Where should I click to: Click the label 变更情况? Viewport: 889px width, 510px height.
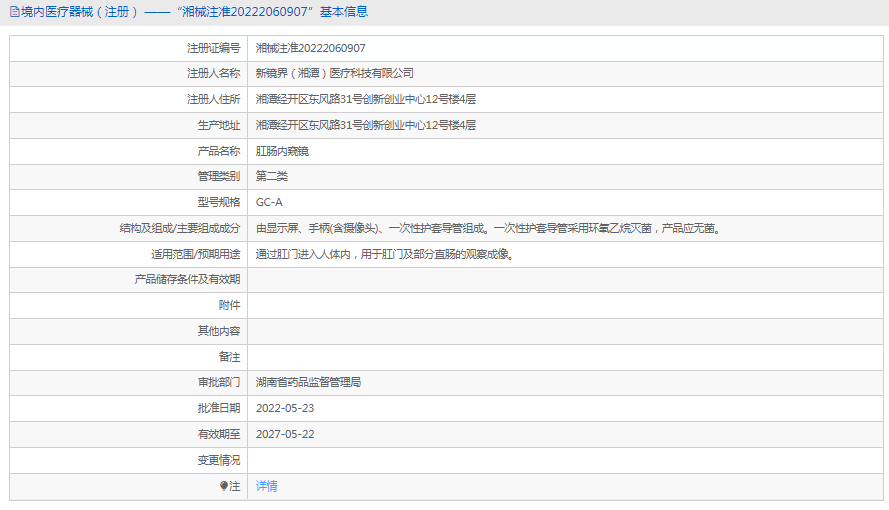click(x=219, y=461)
